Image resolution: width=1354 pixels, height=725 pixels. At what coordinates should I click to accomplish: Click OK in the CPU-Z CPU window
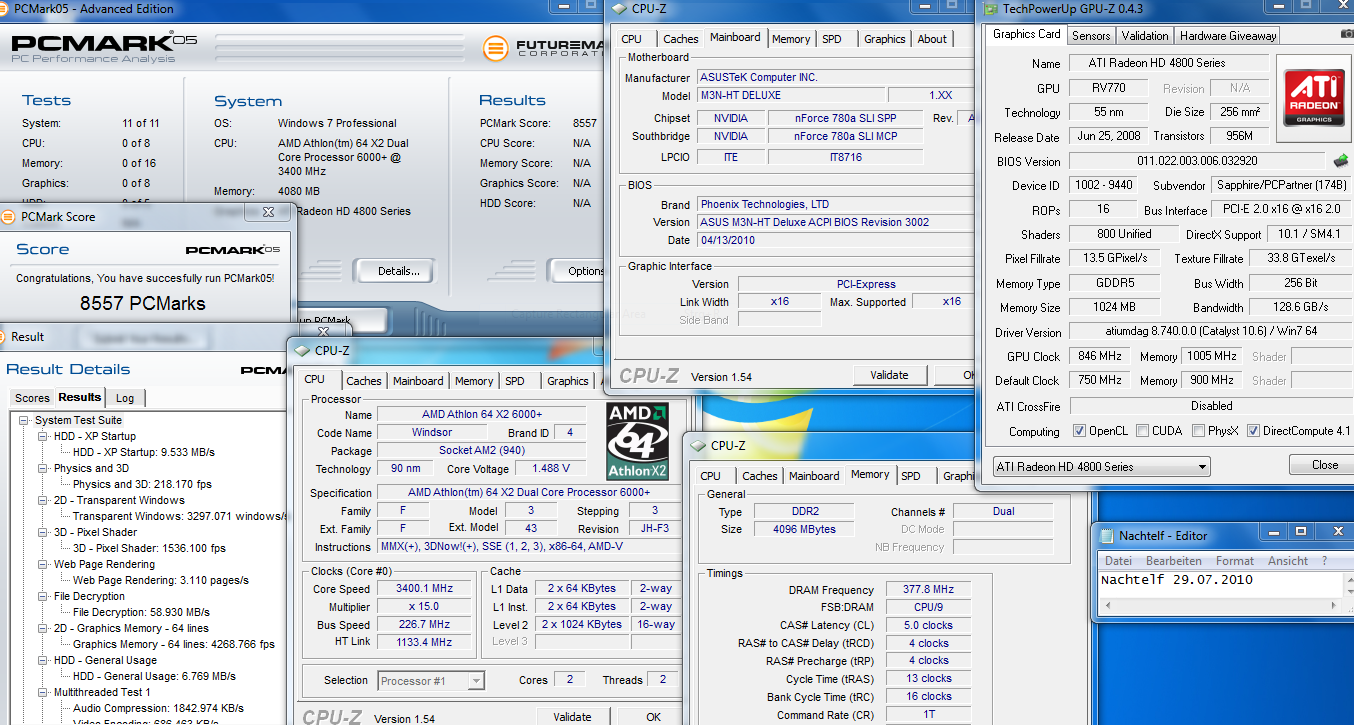(653, 717)
